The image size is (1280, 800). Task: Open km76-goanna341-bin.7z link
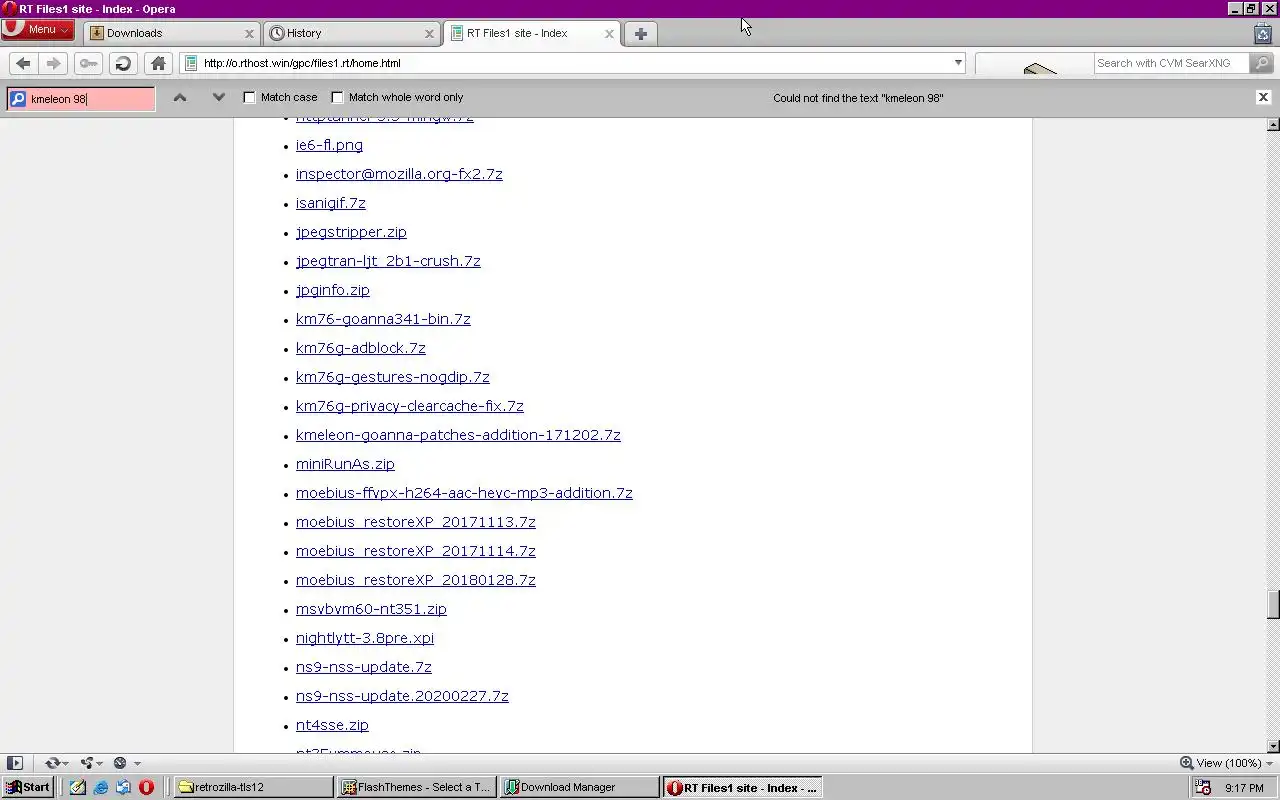(383, 319)
